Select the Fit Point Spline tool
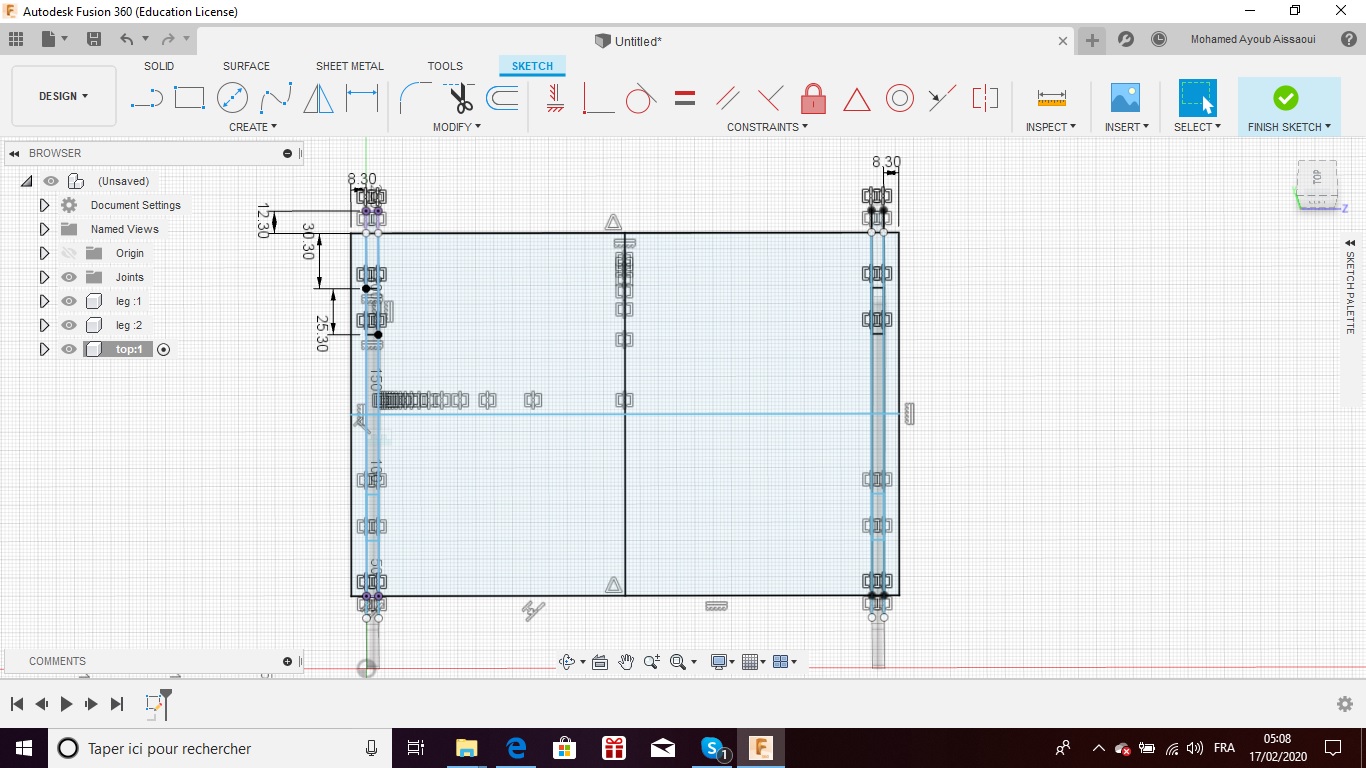This screenshot has height=768, width=1366. (276, 98)
